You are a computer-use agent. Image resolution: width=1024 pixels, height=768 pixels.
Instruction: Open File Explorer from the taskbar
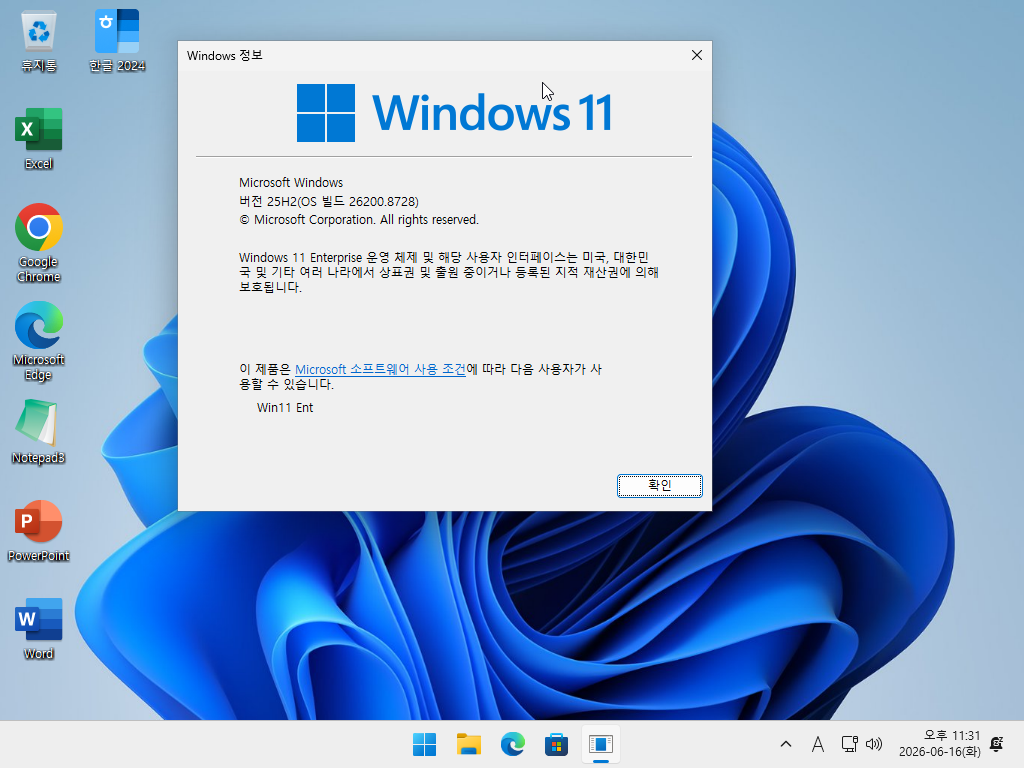tap(468, 744)
